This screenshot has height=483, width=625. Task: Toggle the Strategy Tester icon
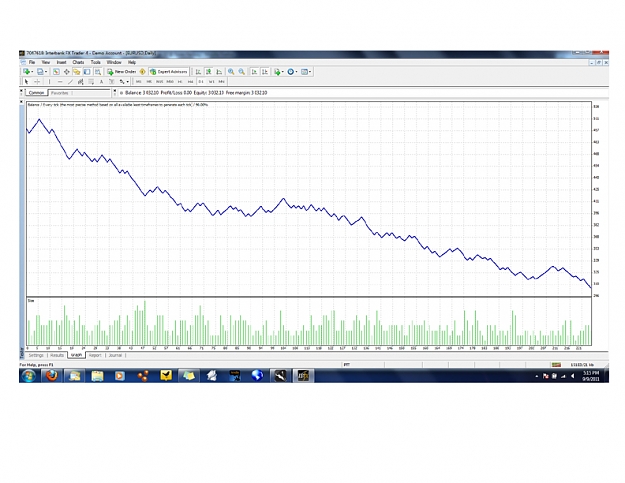(x=98, y=72)
